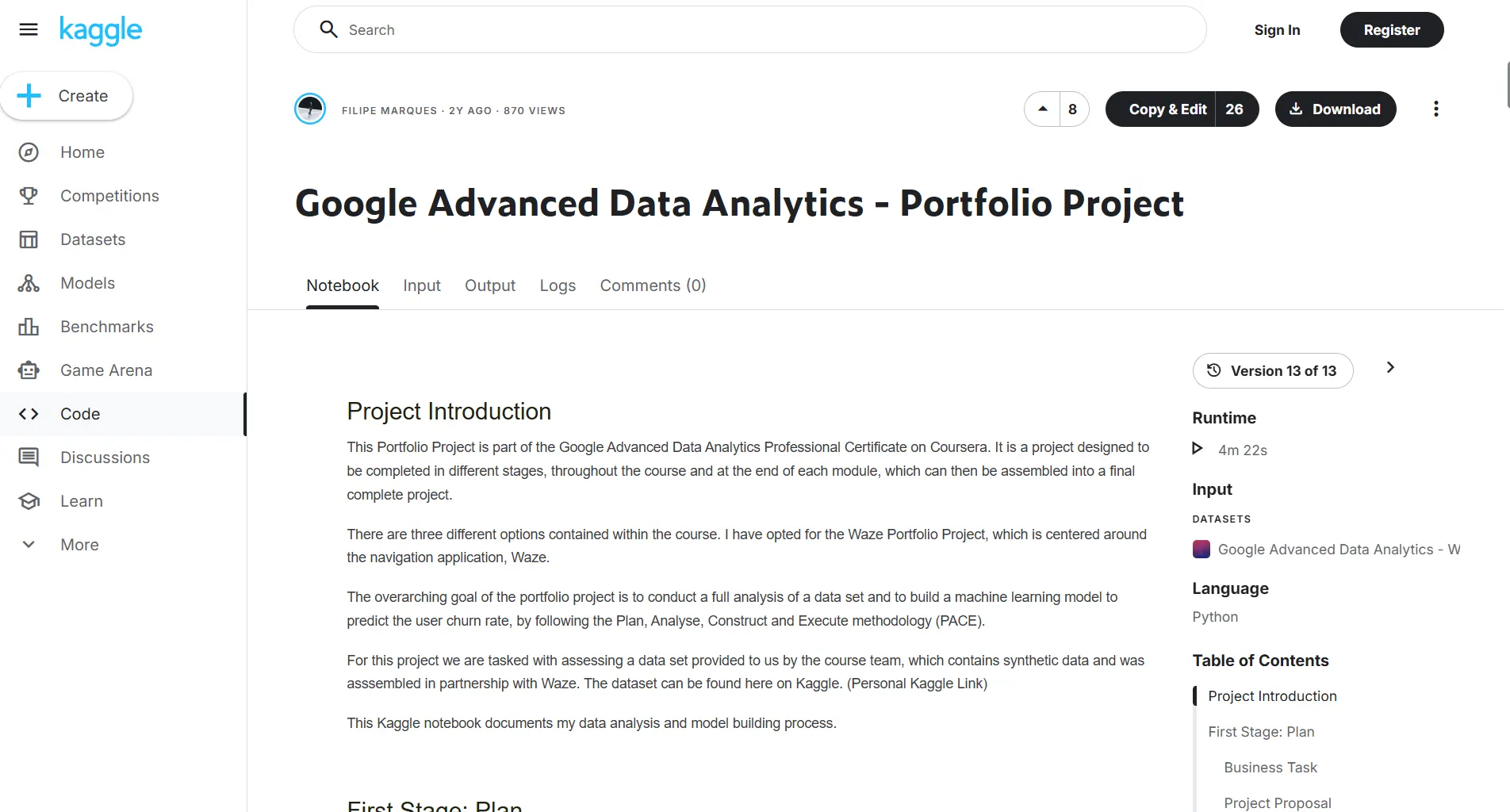Screen dimensions: 1510x812
Task: Open the Comments tab
Action: pyautogui.click(x=653, y=285)
